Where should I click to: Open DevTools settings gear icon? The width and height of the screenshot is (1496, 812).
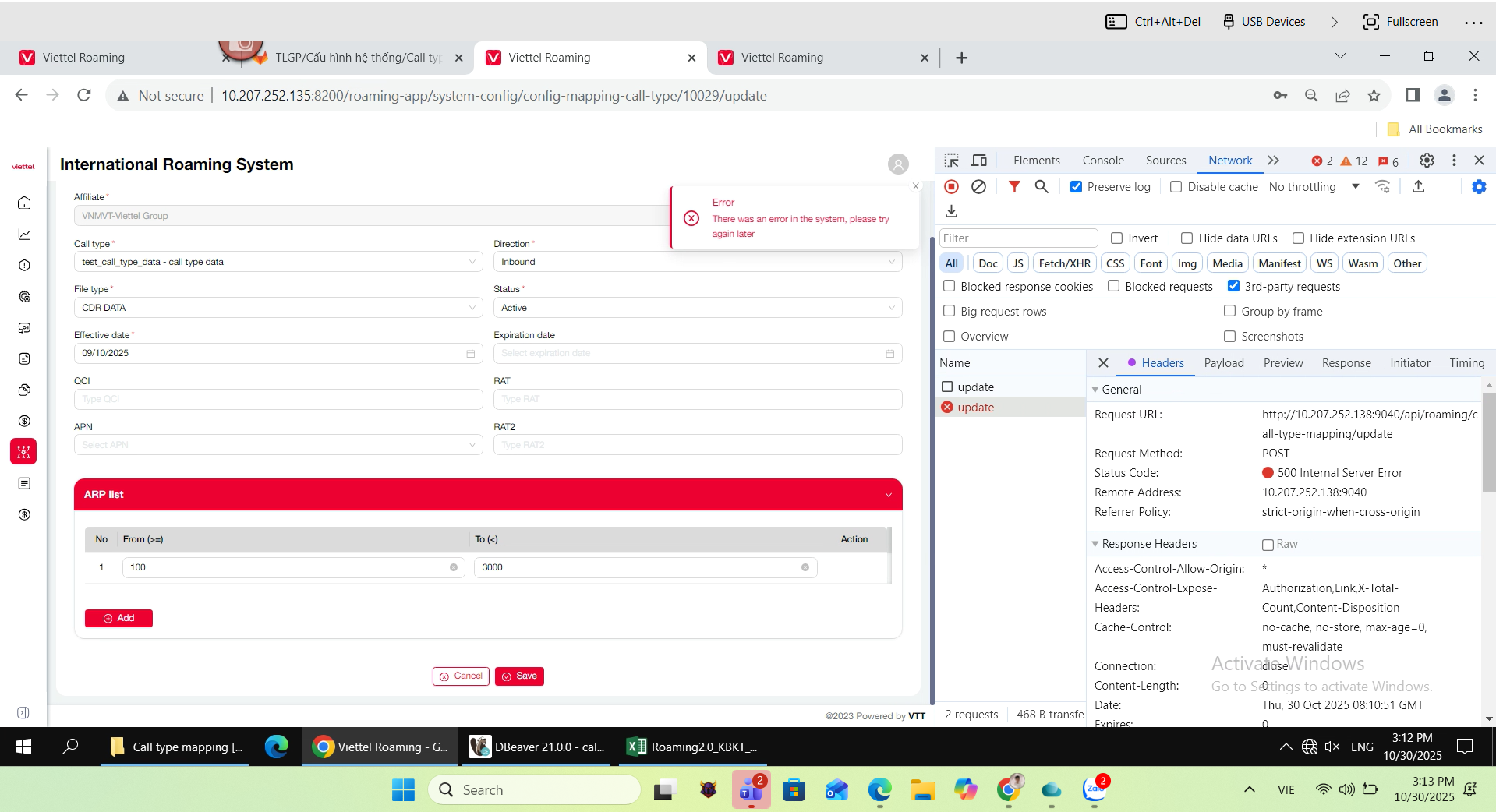coord(1427,161)
